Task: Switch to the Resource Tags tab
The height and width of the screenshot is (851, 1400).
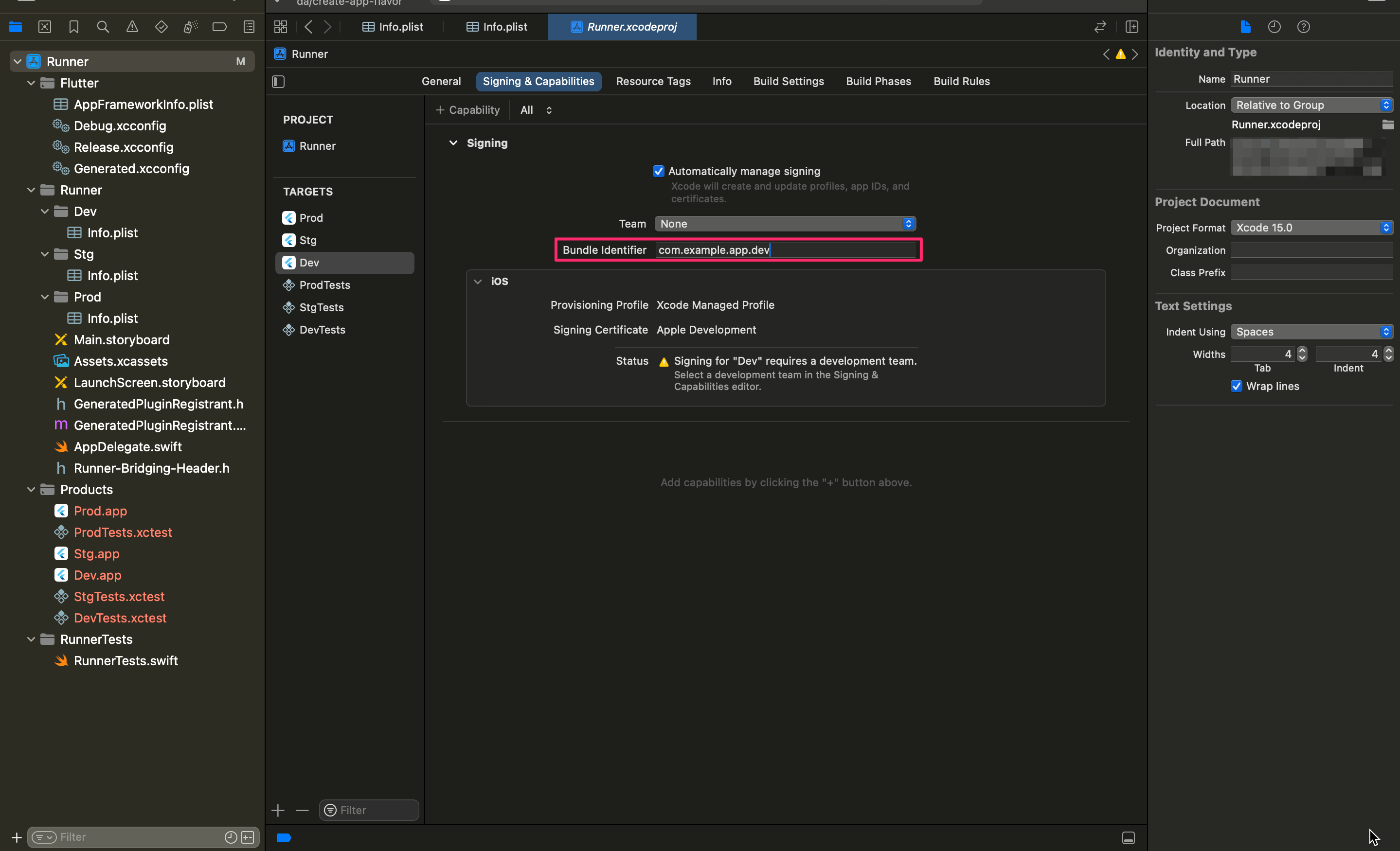Action: pyautogui.click(x=653, y=82)
